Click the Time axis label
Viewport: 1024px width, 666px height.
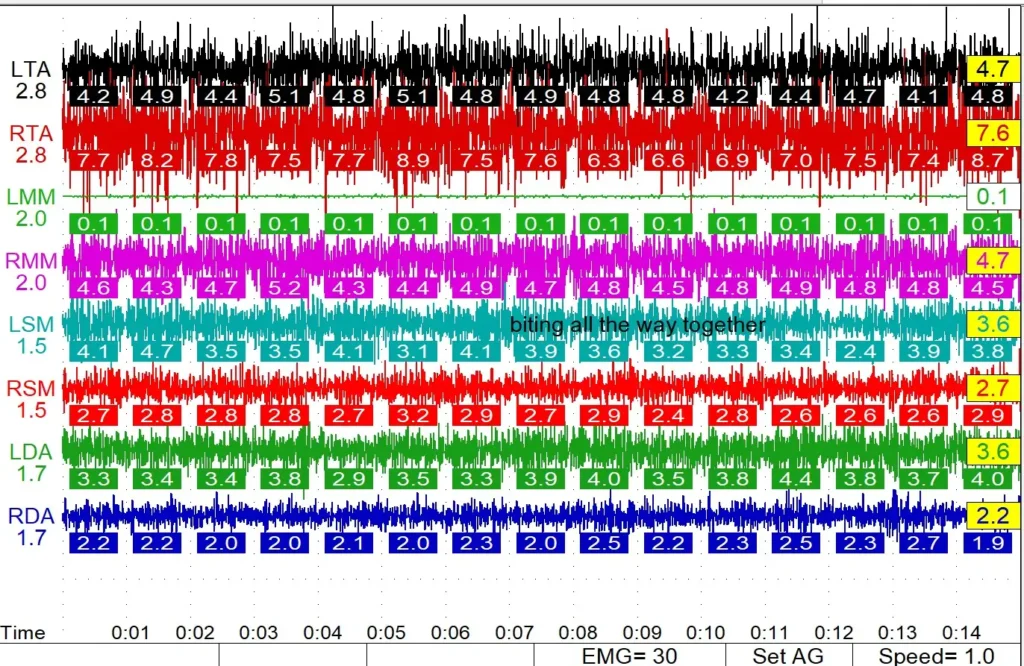click(23, 633)
